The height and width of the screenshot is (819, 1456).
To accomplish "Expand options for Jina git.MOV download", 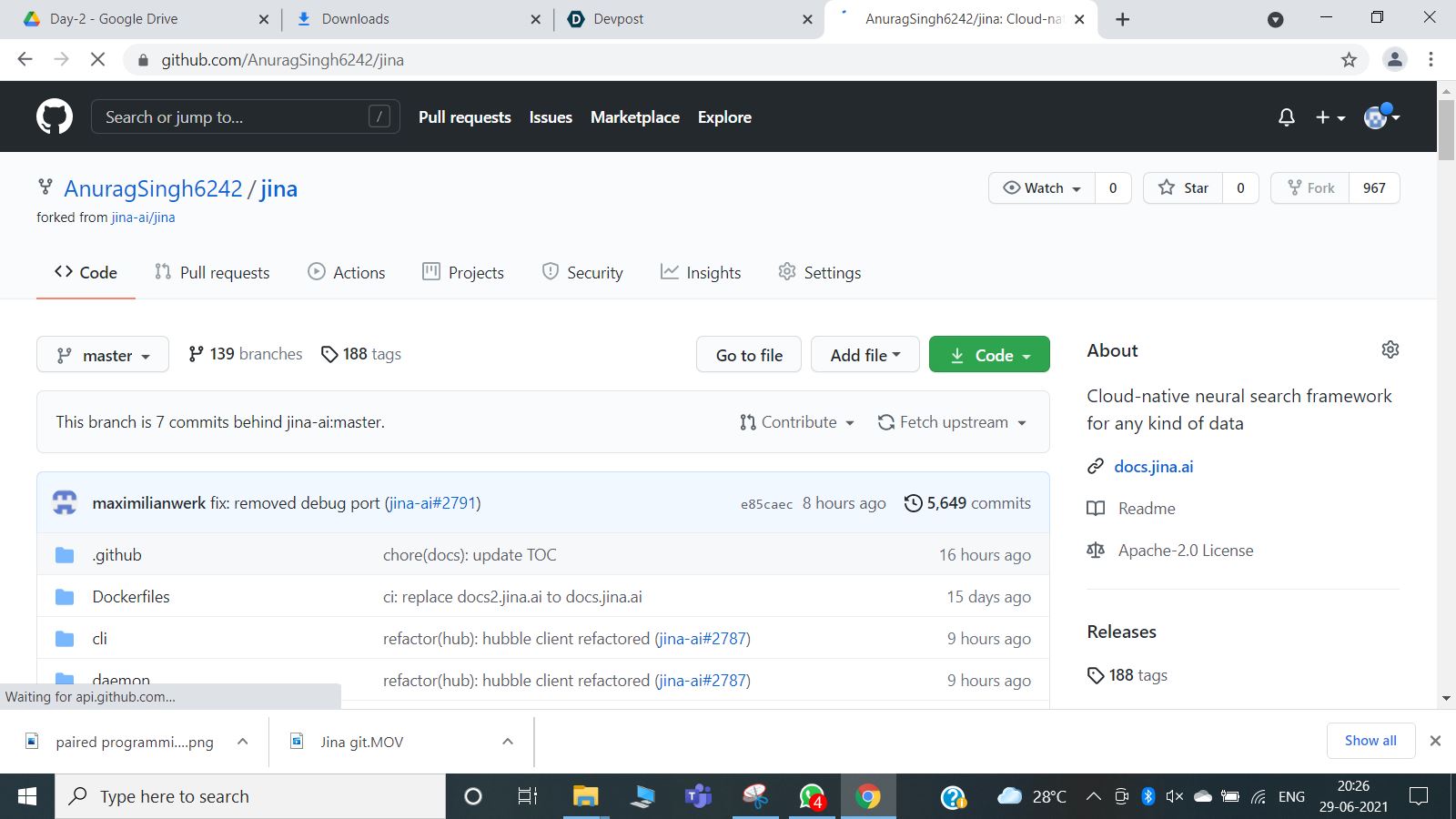I will click(x=507, y=742).
